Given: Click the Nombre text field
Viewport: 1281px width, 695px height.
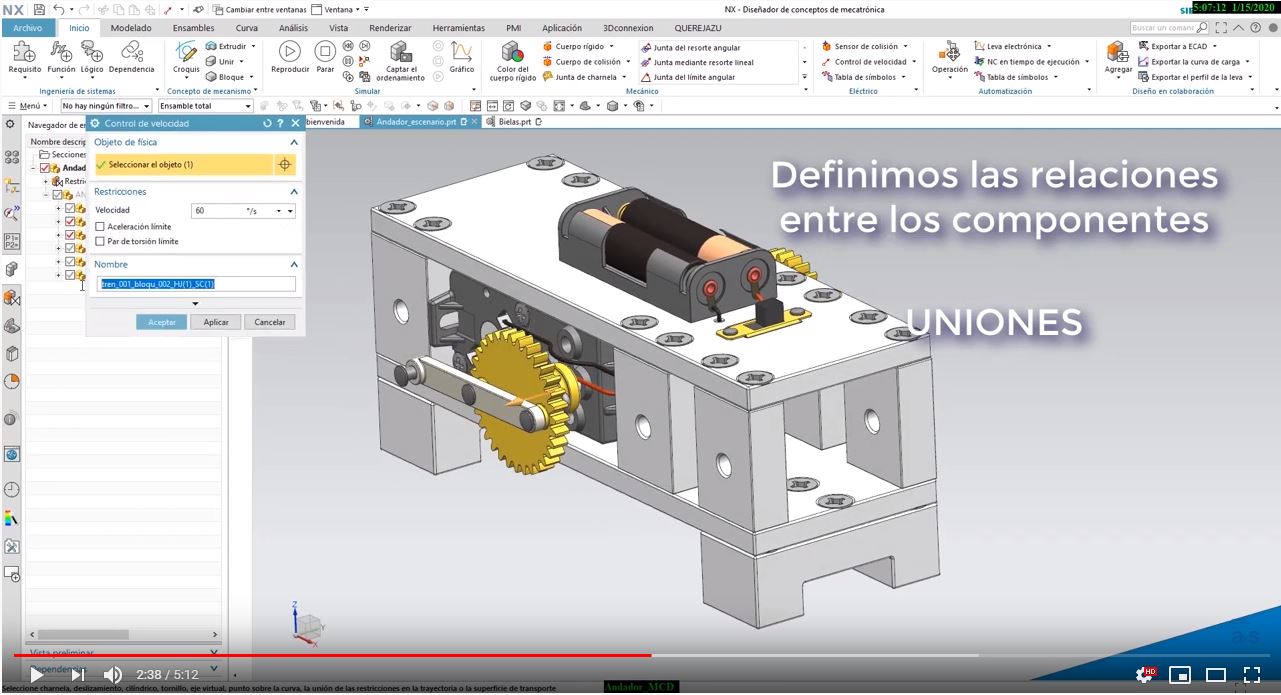Looking at the screenshot, I should pos(197,284).
